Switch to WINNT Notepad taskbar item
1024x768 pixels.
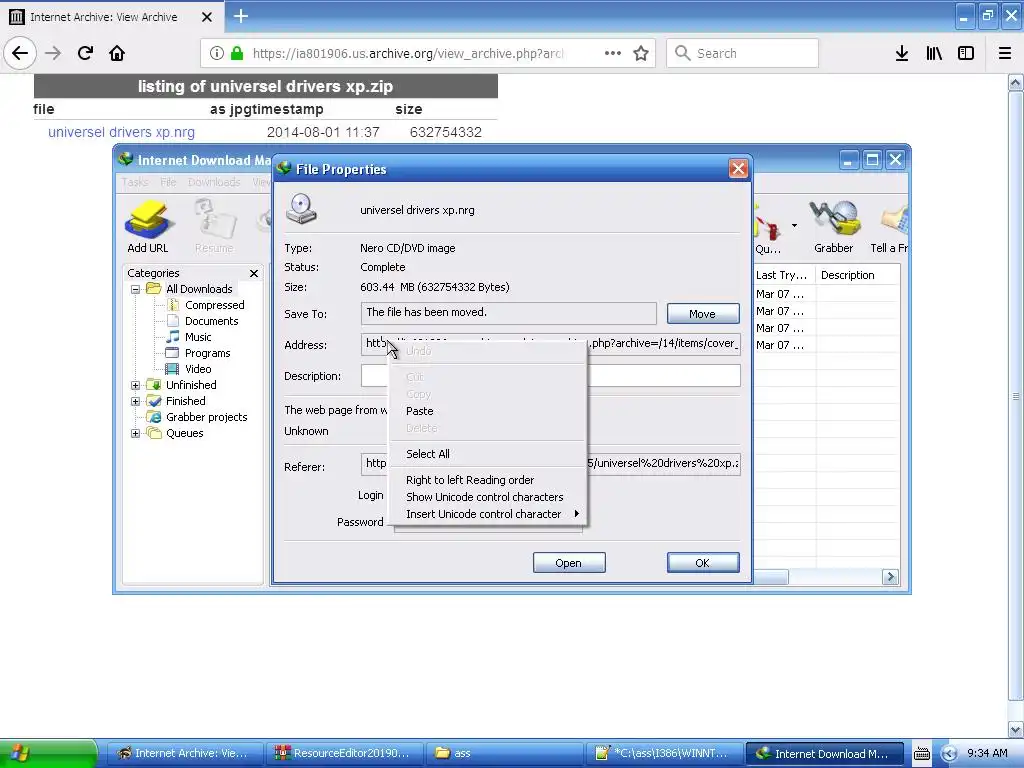coord(664,753)
